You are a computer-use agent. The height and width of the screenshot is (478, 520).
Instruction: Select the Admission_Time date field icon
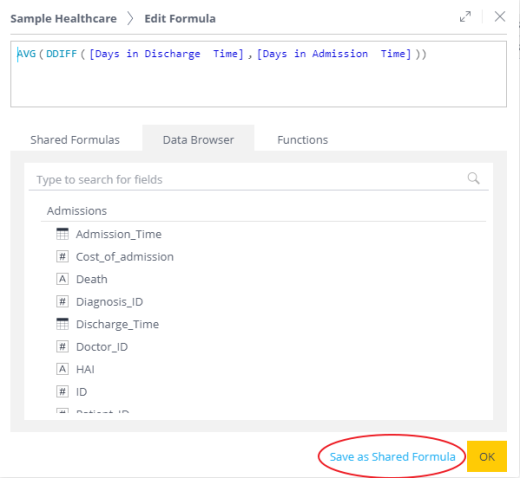pos(62,234)
